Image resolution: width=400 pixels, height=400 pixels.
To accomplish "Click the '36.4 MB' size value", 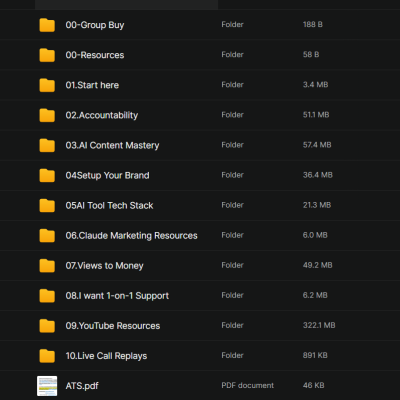I will 318,175.
